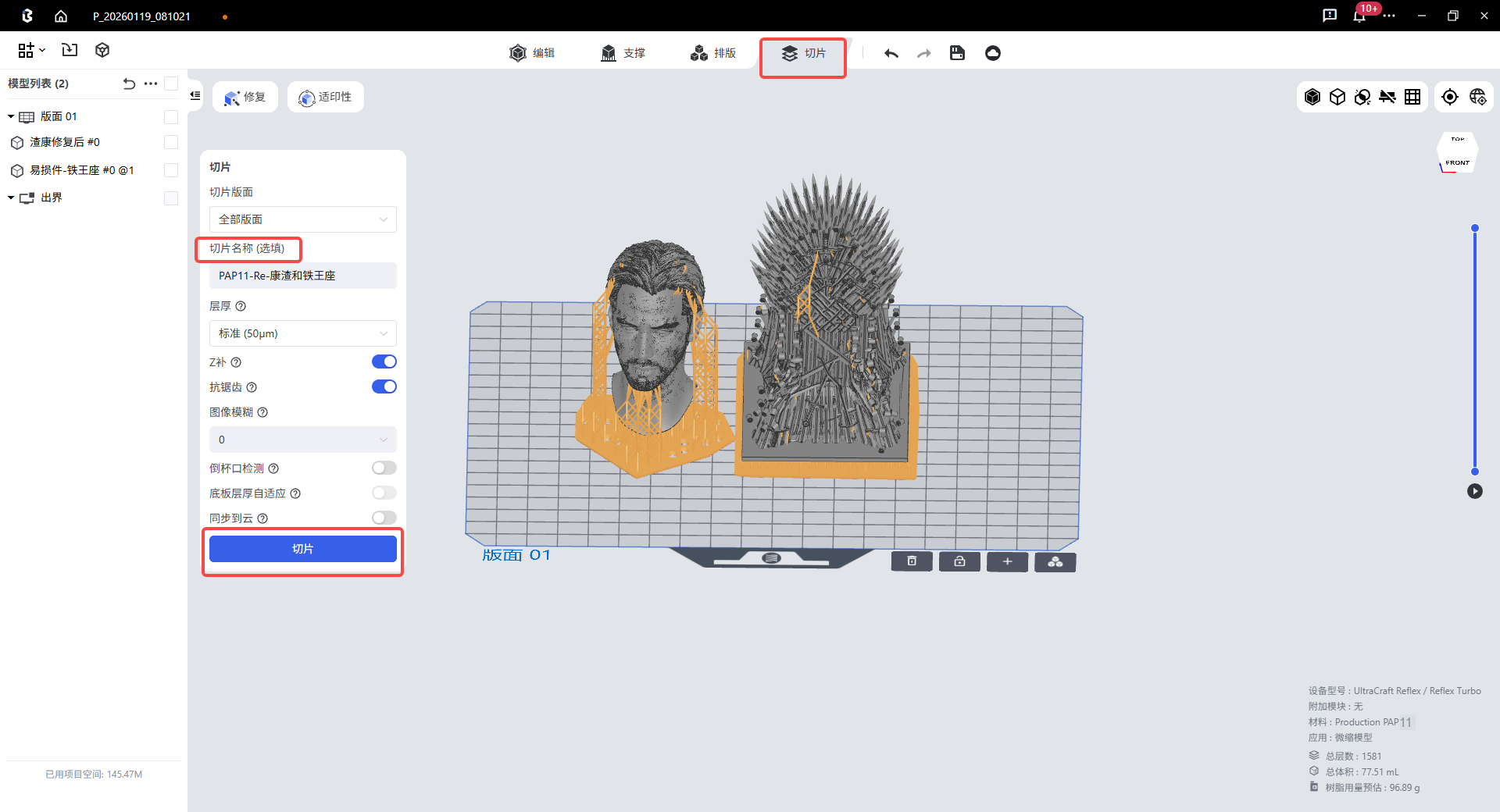Screen dimensions: 1500x812
Task: Select 易损件-铁王座 #0 @1 in model list
Action: [82, 170]
